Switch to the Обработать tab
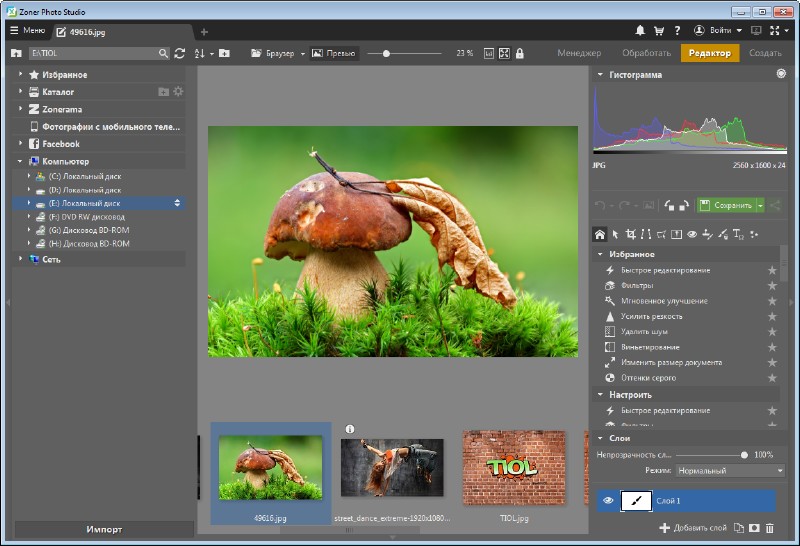800x546 pixels. click(645, 53)
